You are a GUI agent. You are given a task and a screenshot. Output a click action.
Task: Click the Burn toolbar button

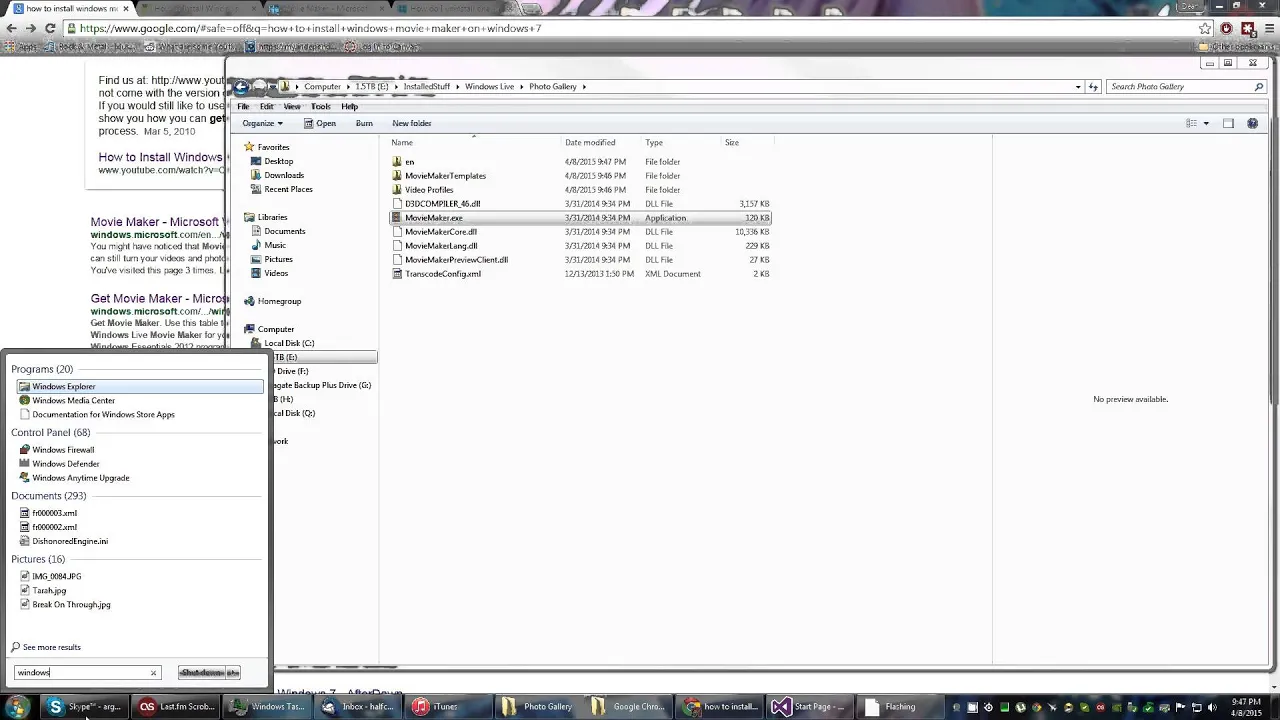point(364,123)
